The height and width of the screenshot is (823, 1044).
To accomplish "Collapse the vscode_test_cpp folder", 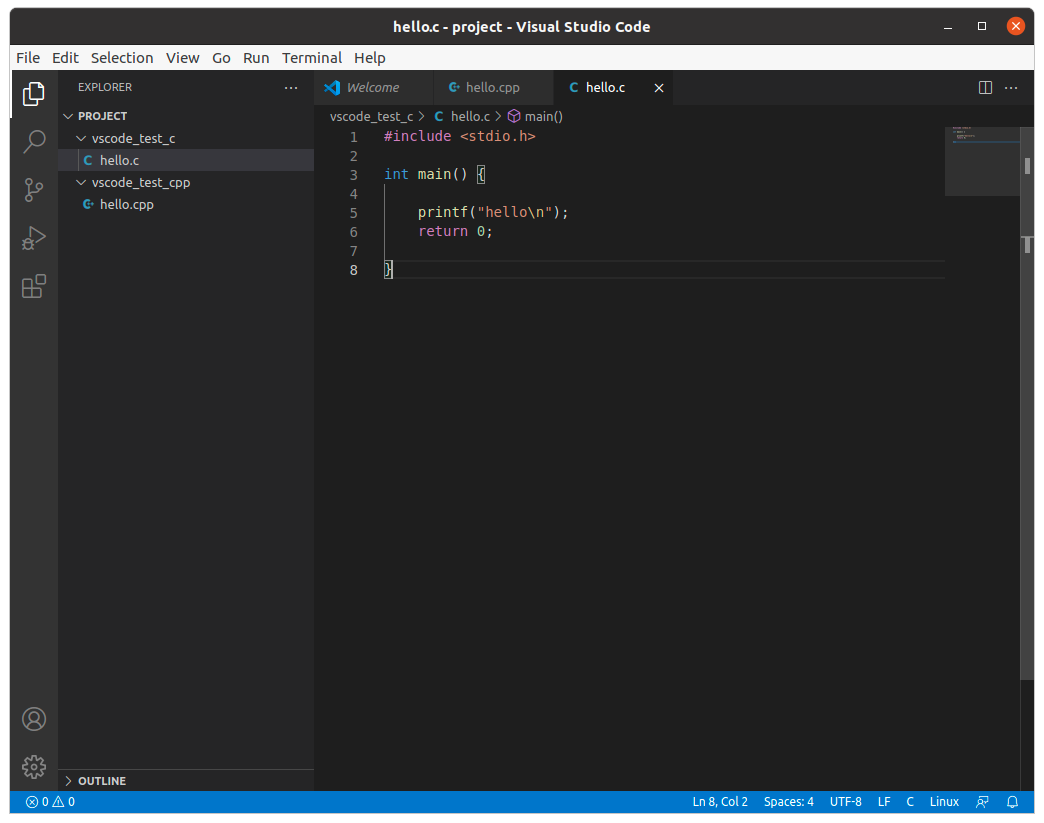I will pyautogui.click(x=81, y=182).
